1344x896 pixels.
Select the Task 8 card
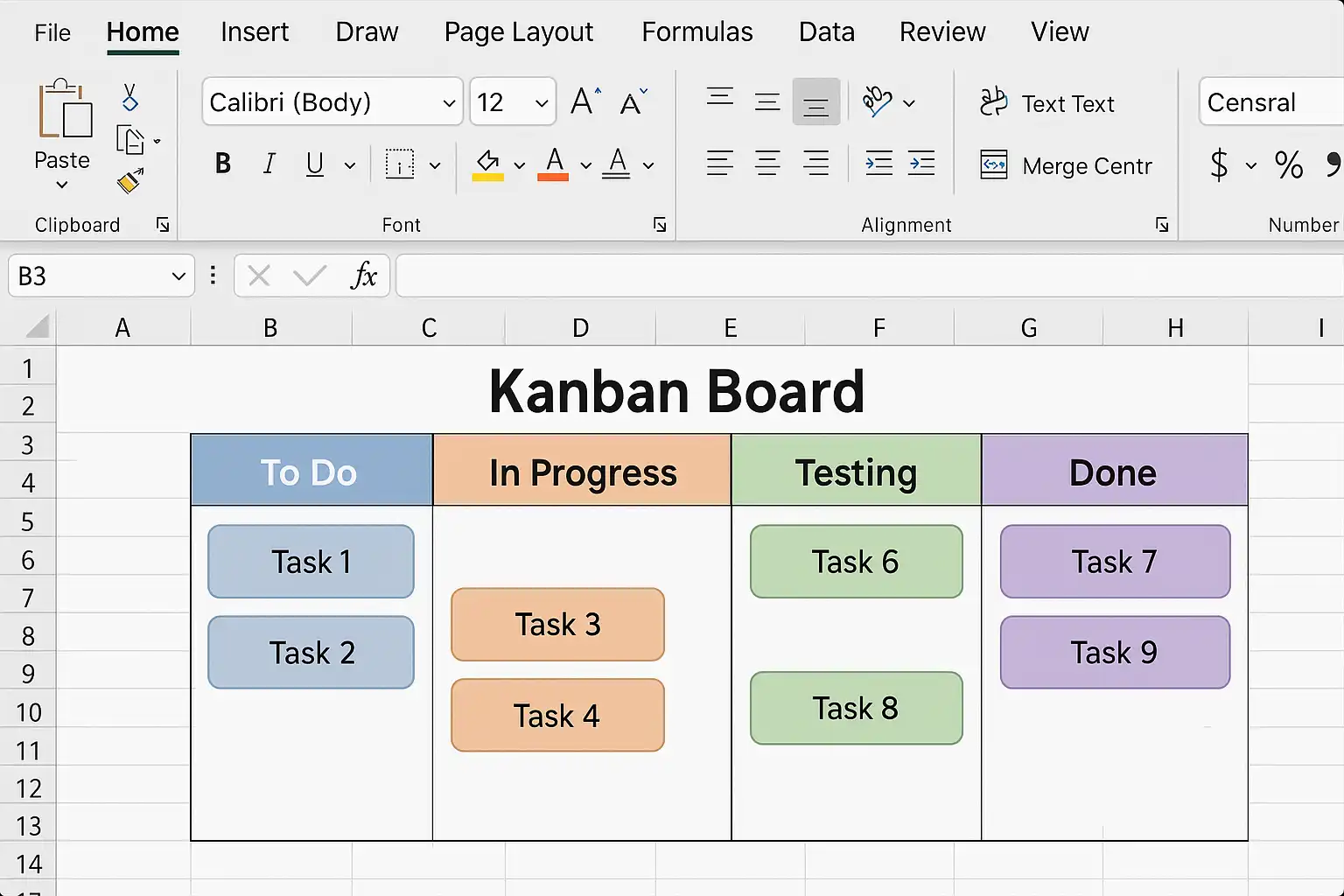tap(856, 708)
